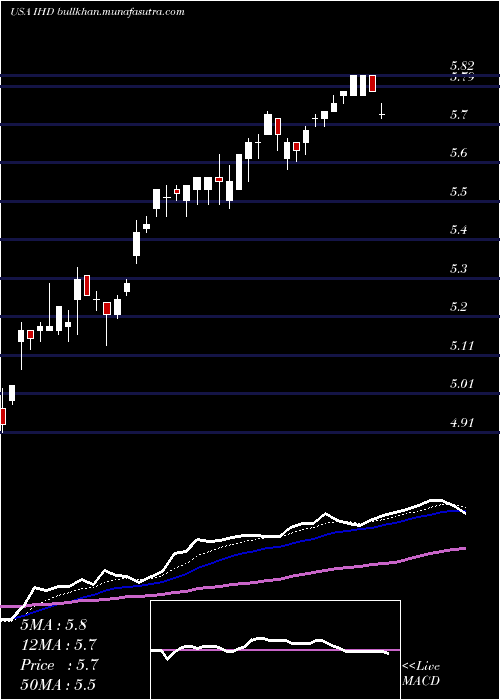This screenshot has height=700, width=500.
Task: Click the 5.11 price axis label
Action: pos(462,346)
